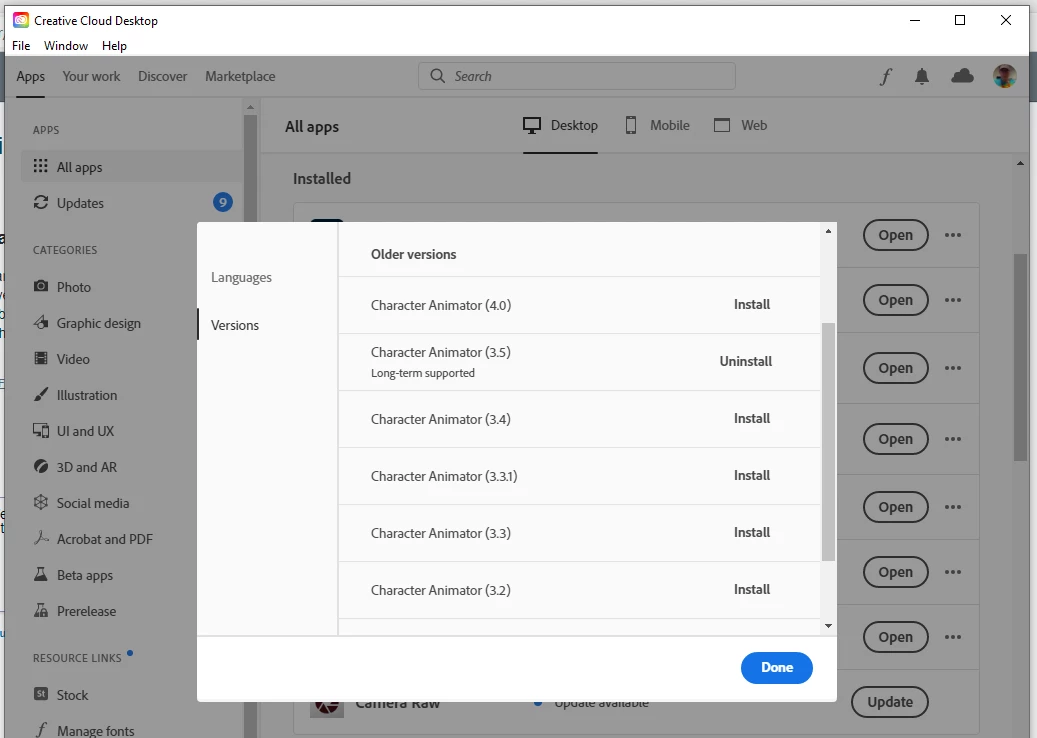Screen dimensions: 1037x738
Task: Open the fonts icon in the header
Action: [886, 77]
